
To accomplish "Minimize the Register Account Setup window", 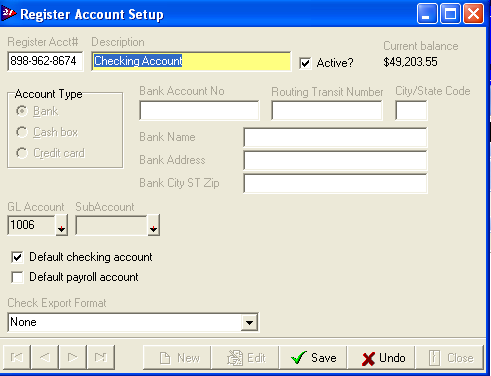I will [427, 14].
